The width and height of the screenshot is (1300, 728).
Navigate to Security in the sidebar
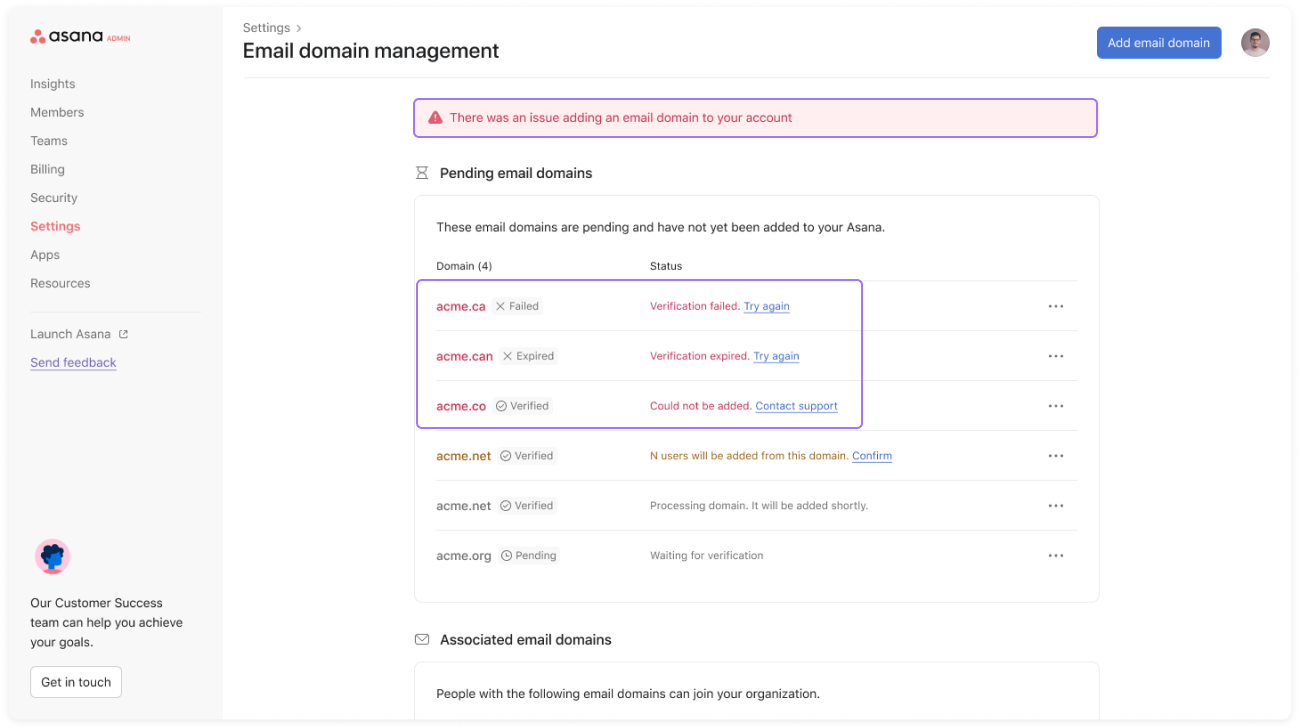(54, 198)
